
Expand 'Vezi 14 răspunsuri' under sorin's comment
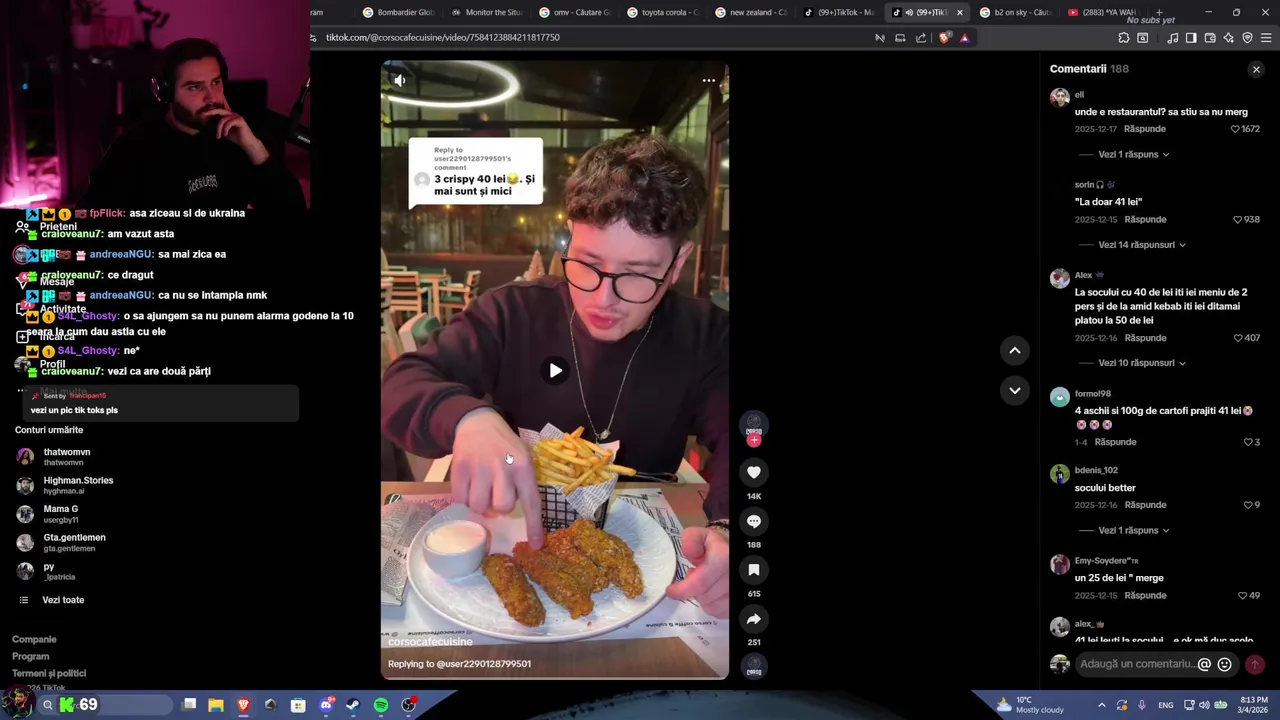click(1142, 244)
